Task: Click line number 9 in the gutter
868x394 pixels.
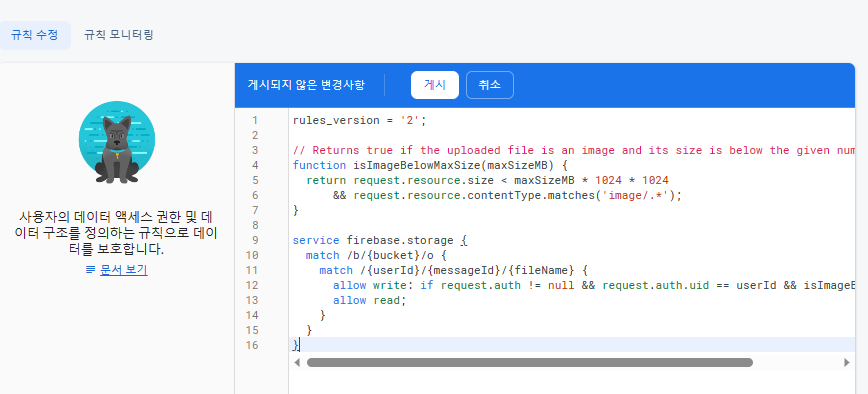Action: [255, 240]
